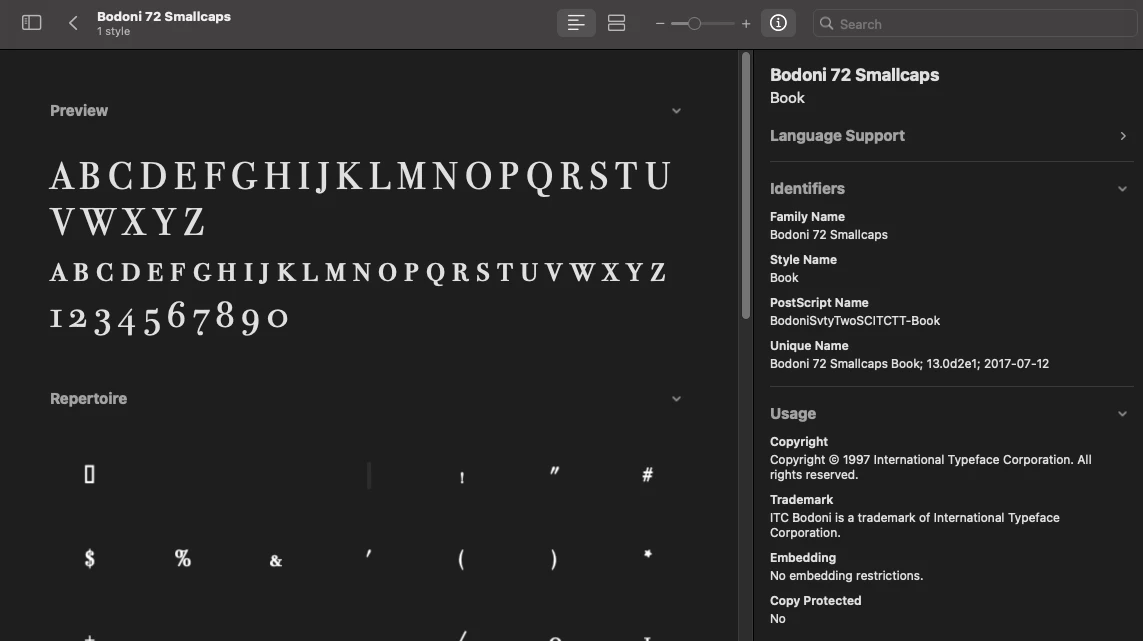Click the Preview section heading
Screen dimensions: 1143x641
(79, 111)
